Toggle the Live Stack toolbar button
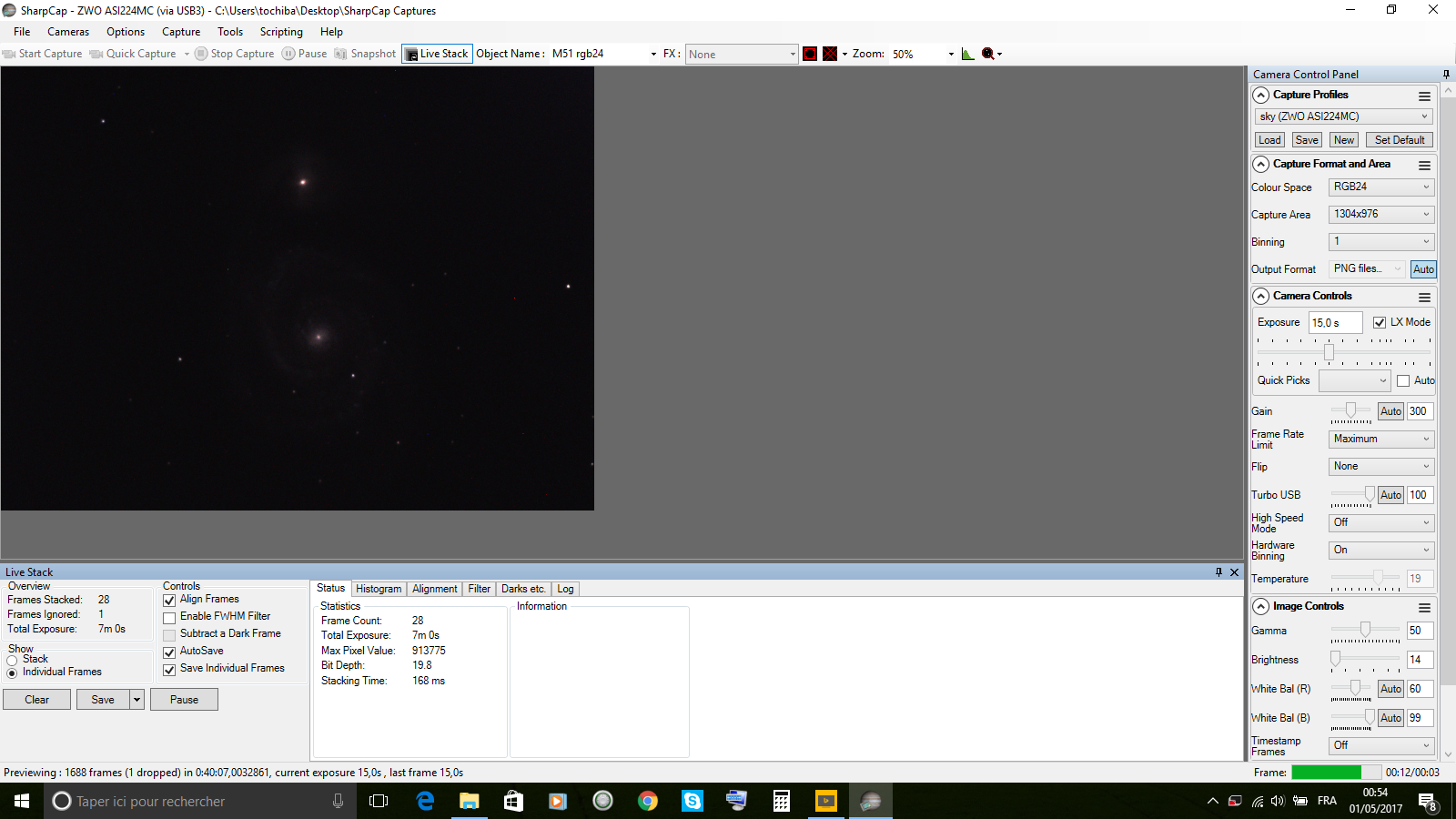The width and height of the screenshot is (1456, 819). (437, 54)
